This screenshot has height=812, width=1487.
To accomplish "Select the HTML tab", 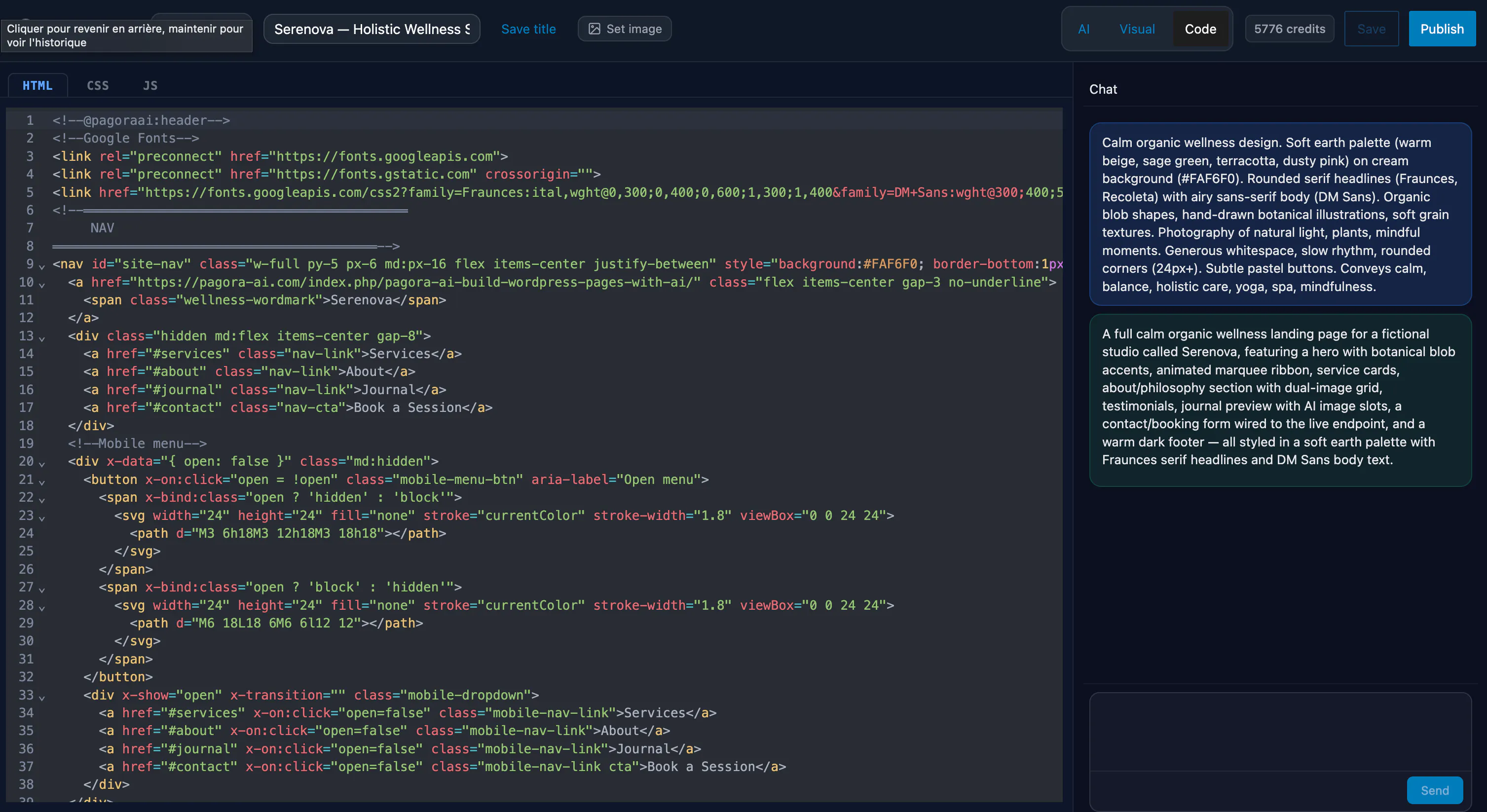I will (37, 85).
